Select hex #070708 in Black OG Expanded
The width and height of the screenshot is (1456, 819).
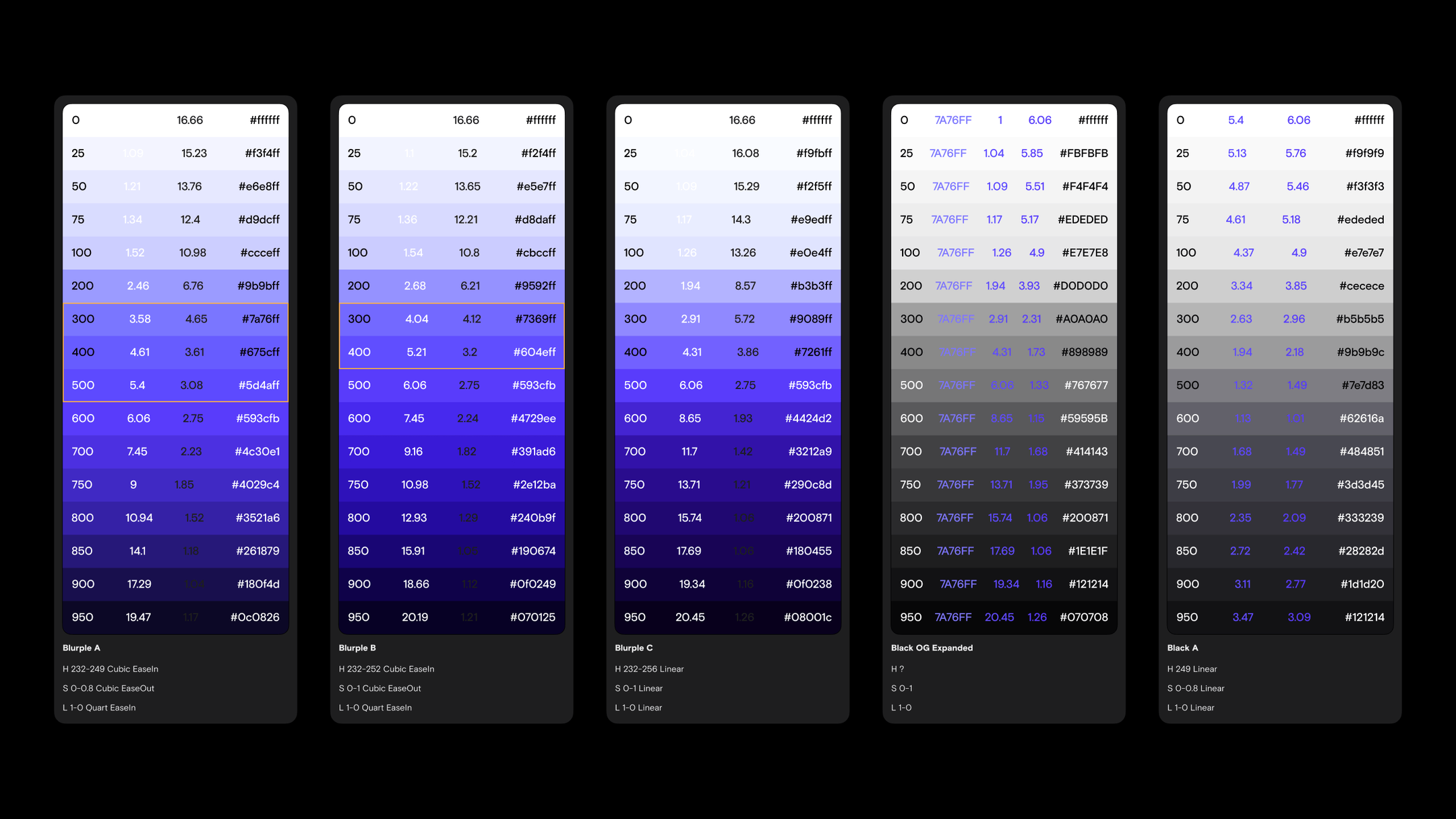[x=1083, y=617]
